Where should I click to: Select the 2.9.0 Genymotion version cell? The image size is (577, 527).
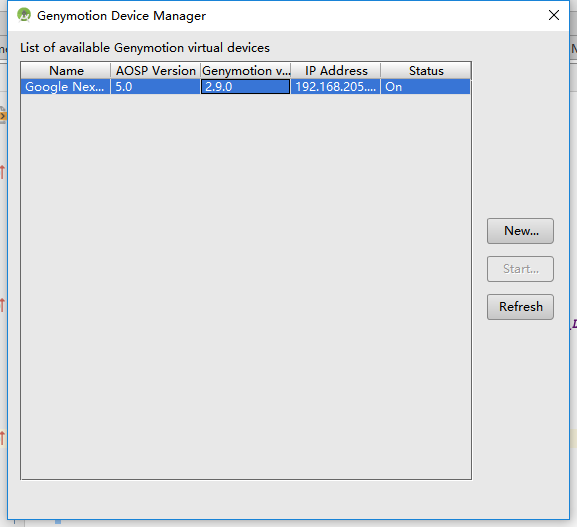click(x=245, y=87)
